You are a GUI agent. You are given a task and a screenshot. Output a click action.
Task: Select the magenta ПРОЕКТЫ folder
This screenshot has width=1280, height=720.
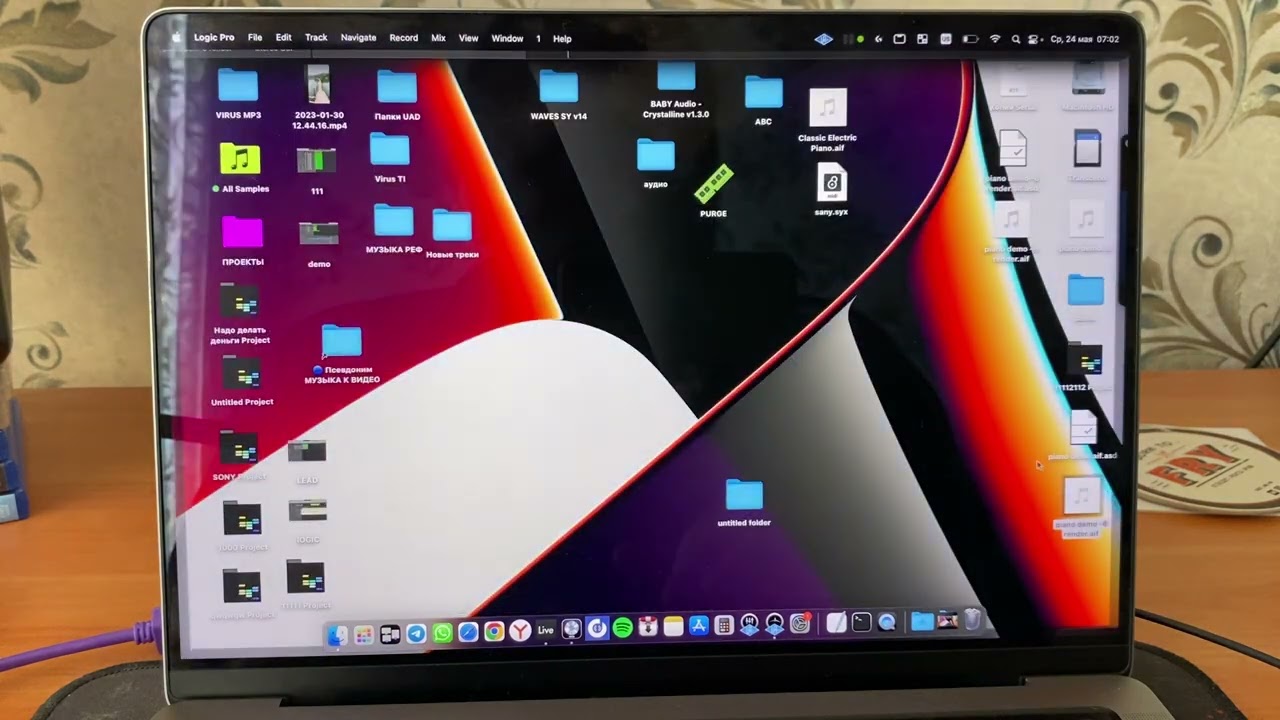pos(242,241)
